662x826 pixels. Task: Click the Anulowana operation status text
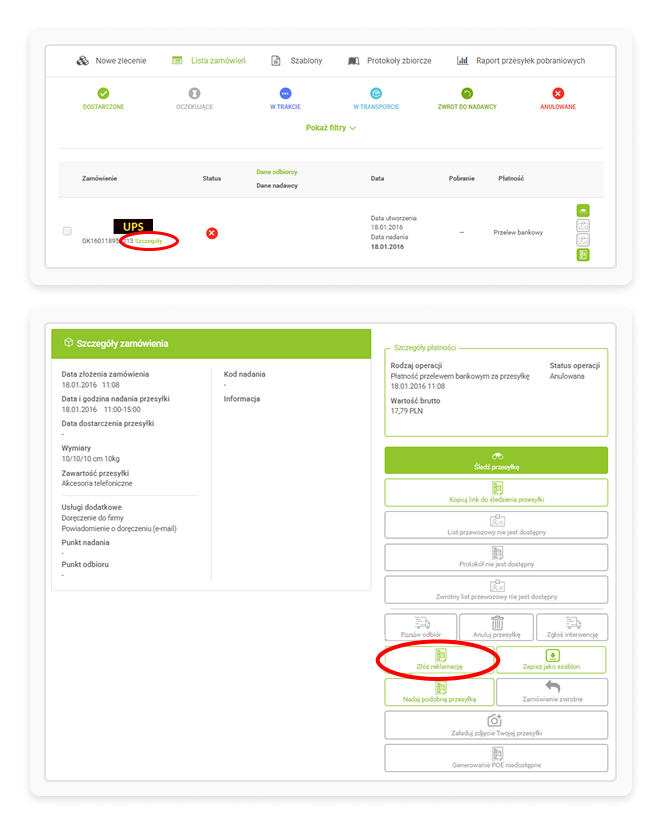(x=567, y=376)
